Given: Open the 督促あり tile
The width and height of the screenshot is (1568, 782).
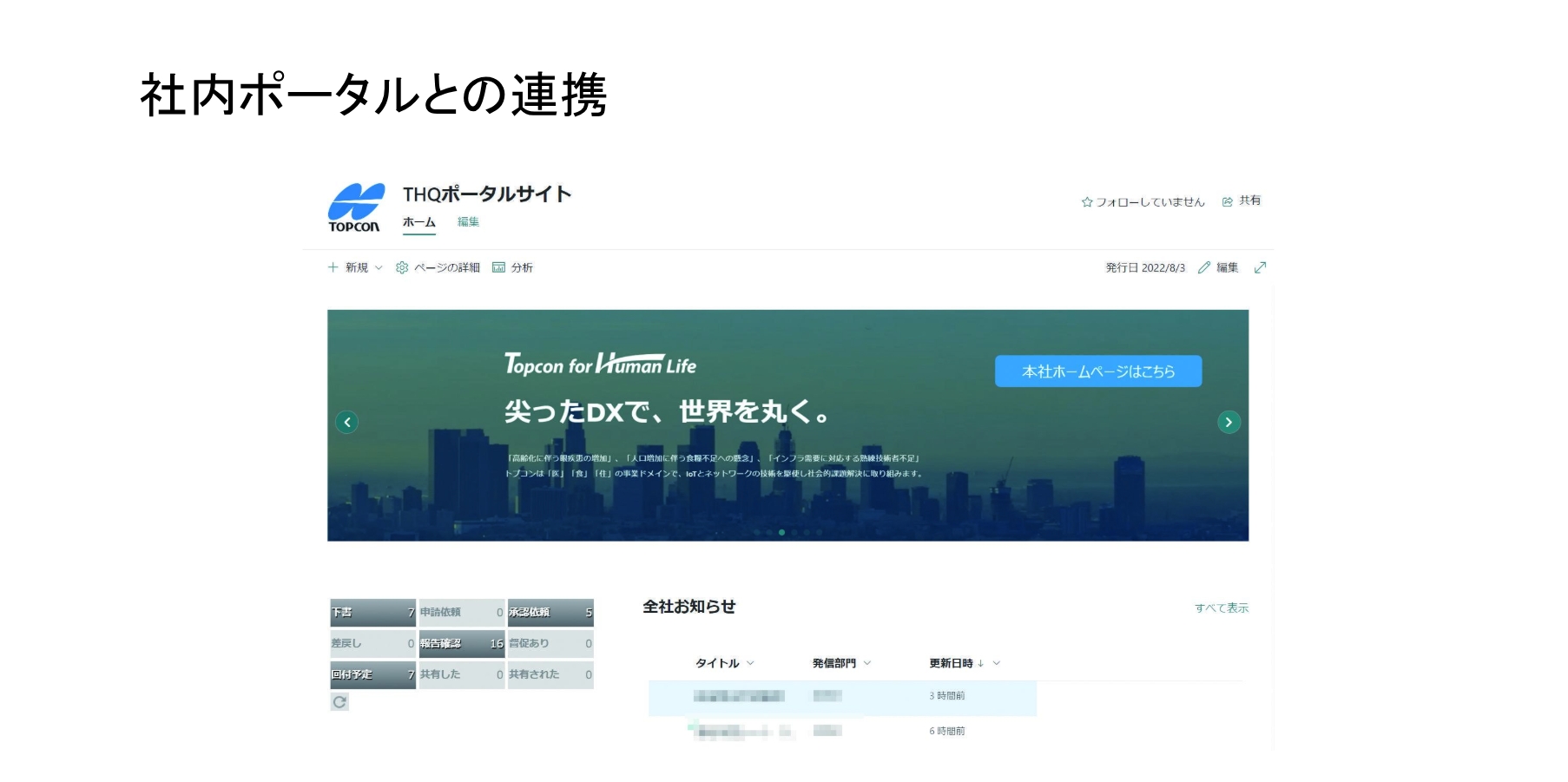Looking at the screenshot, I should 550,644.
